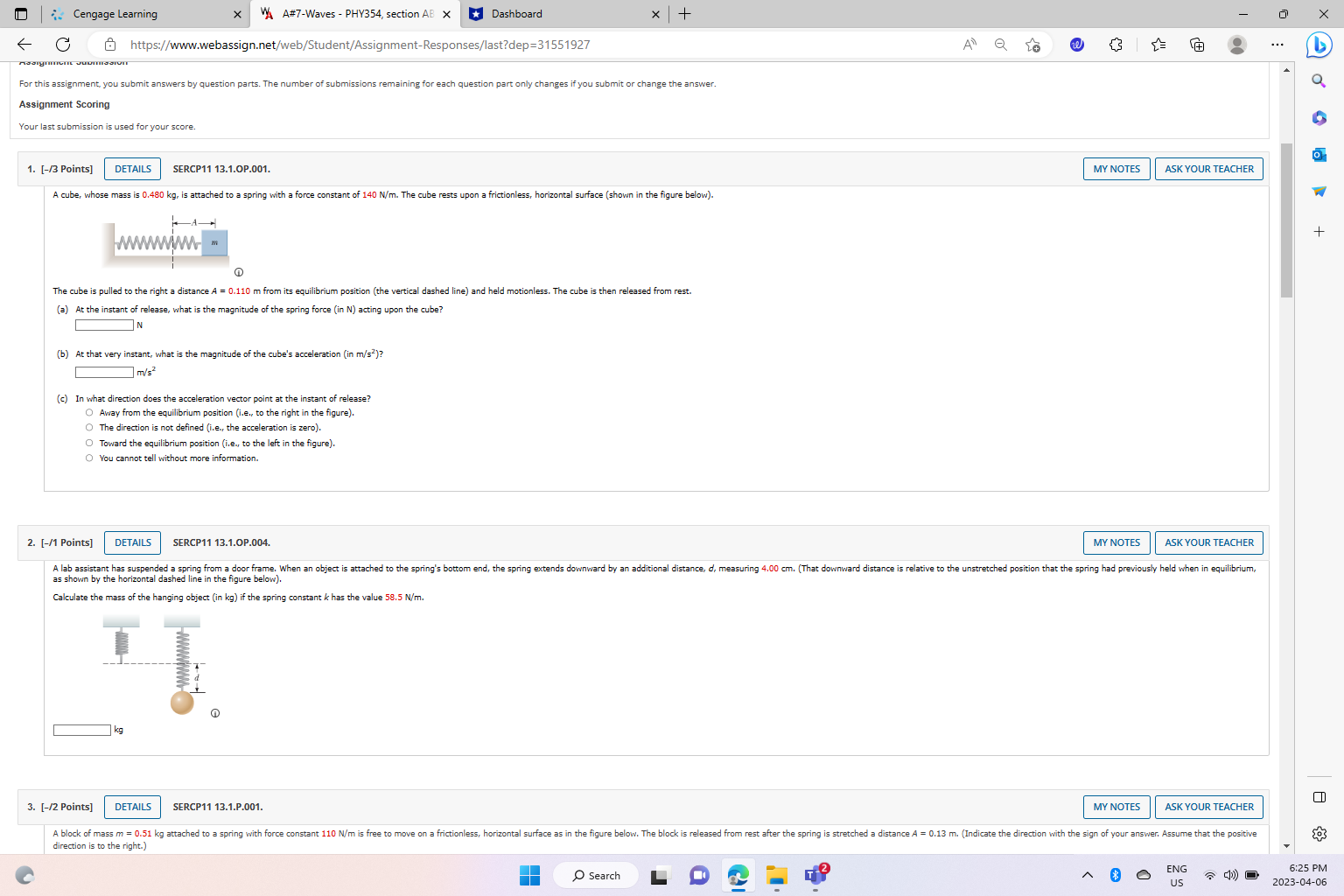Open the Edge profile avatar

coord(1237,44)
